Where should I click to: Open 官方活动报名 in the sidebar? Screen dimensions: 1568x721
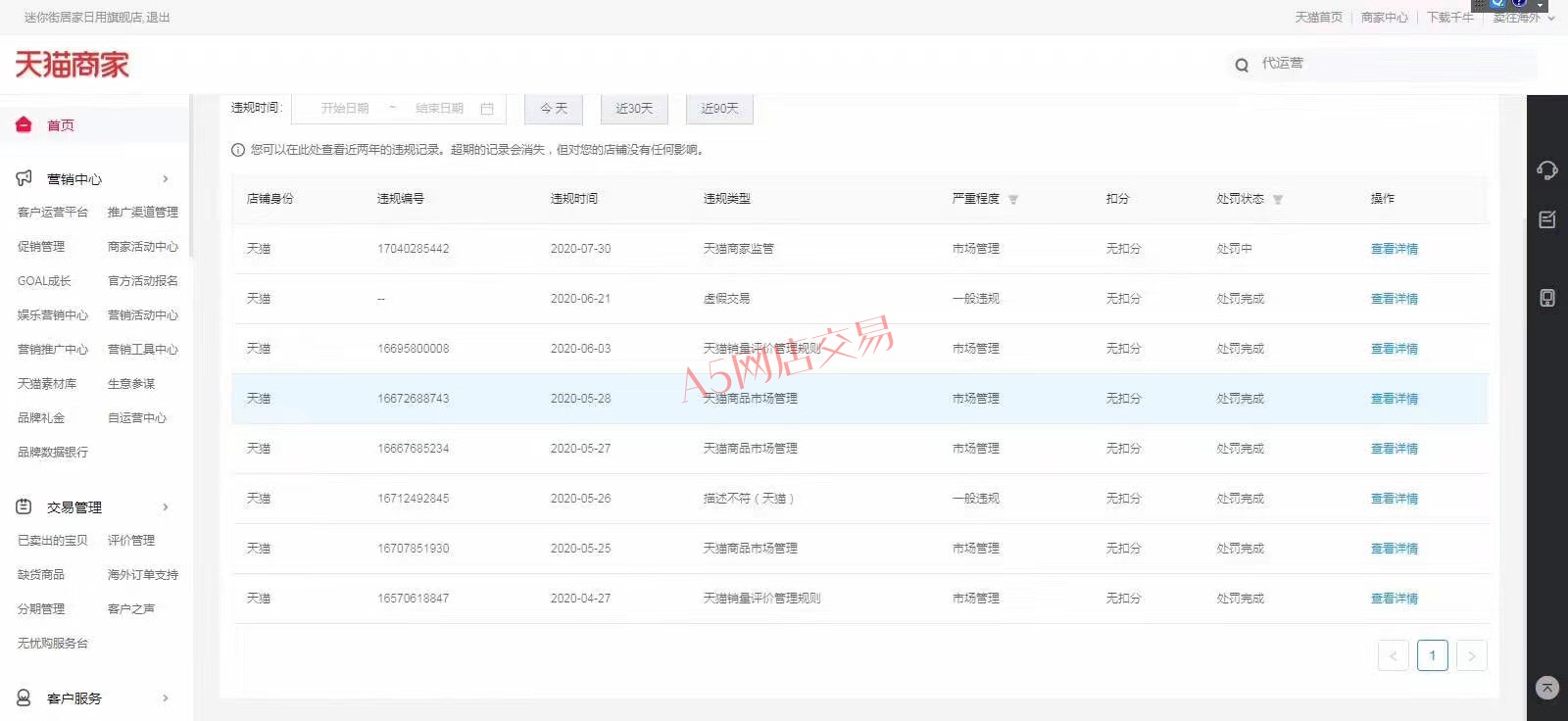(x=143, y=280)
